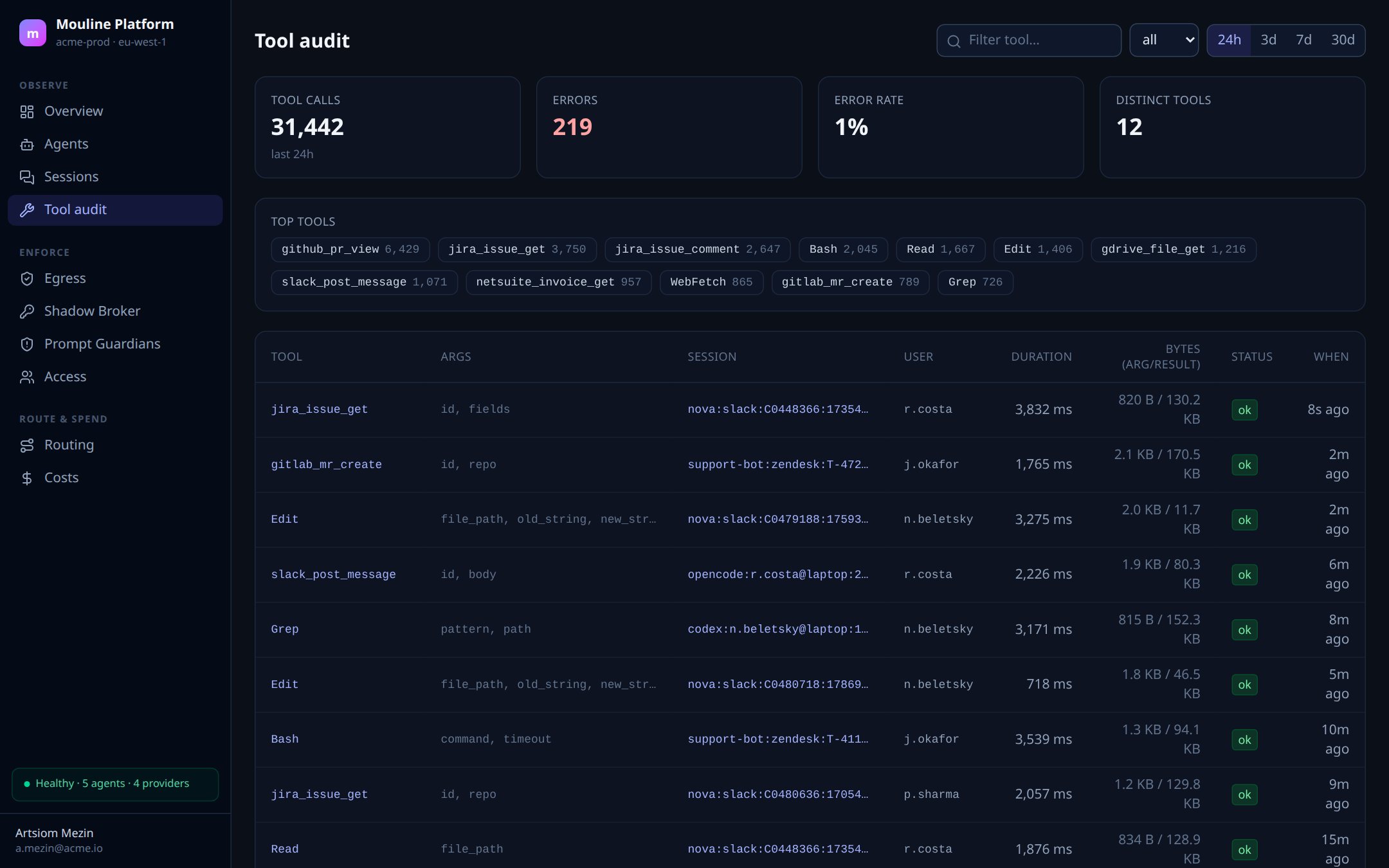Image resolution: width=1389 pixels, height=868 pixels.
Task: Click the jira_issue_comment chip
Action: [698, 249]
